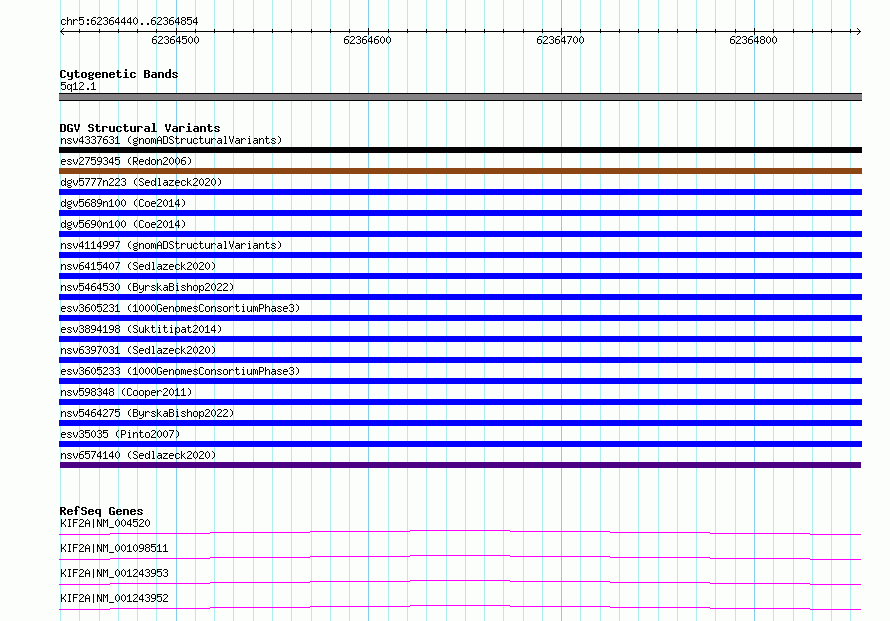Click the KIF2A|NM_001243953 transcript label
Viewport: 890px width, 621px height.
(x=114, y=573)
